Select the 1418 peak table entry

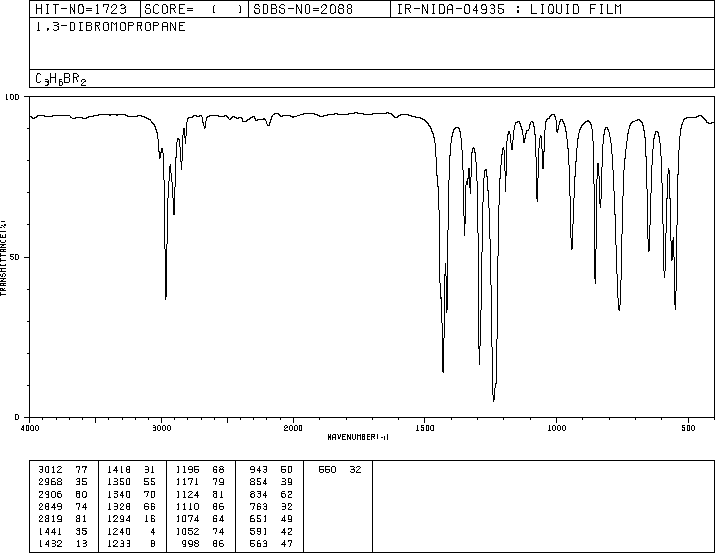point(131,470)
